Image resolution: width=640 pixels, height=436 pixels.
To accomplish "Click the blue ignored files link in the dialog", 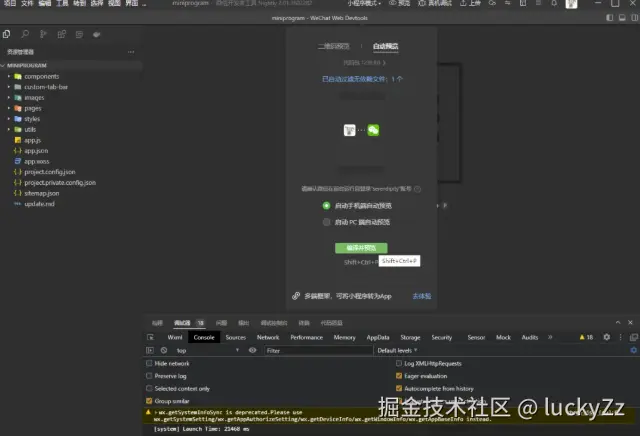I will pyautogui.click(x=362, y=79).
